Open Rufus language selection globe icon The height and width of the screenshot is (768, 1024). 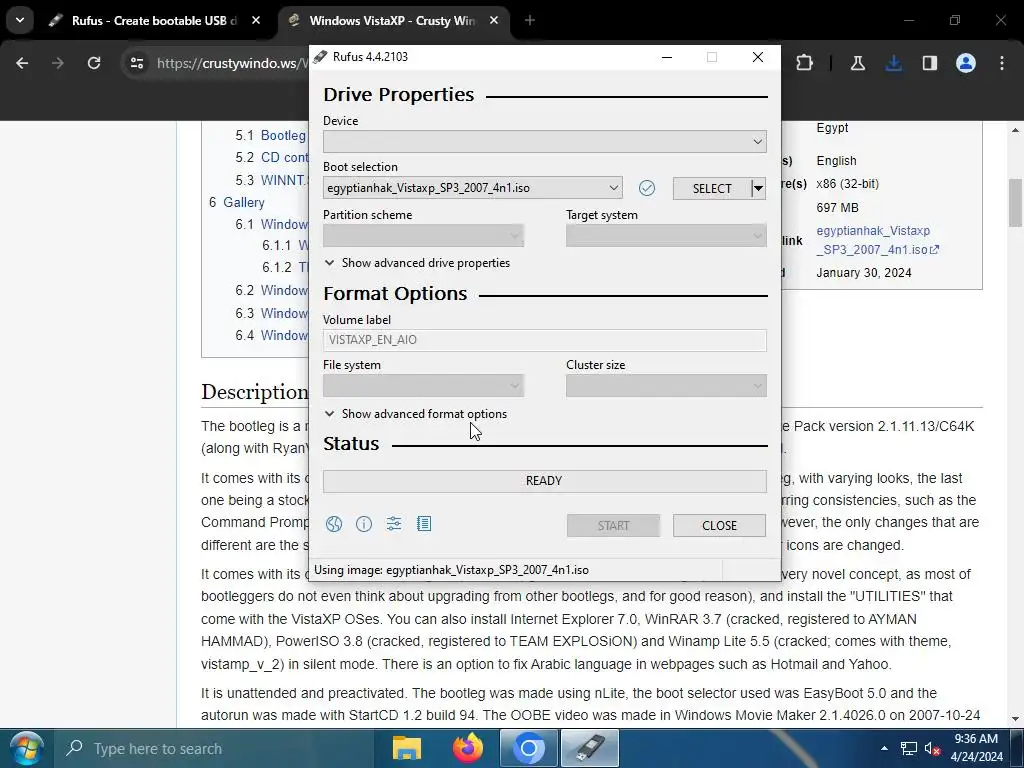[334, 524]
